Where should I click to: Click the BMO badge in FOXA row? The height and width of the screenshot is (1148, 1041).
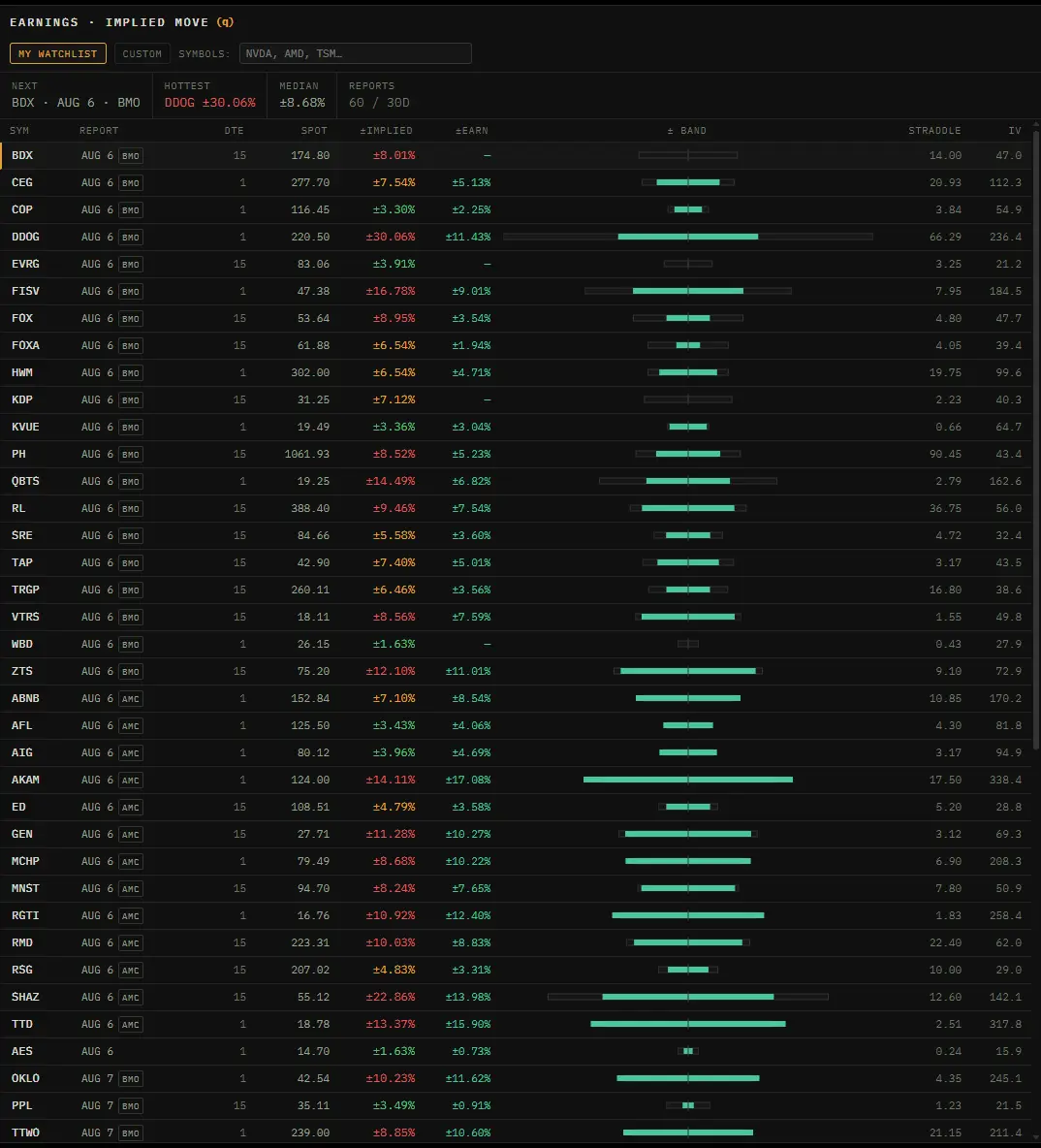pyautogui.click(x=131, y=345)
